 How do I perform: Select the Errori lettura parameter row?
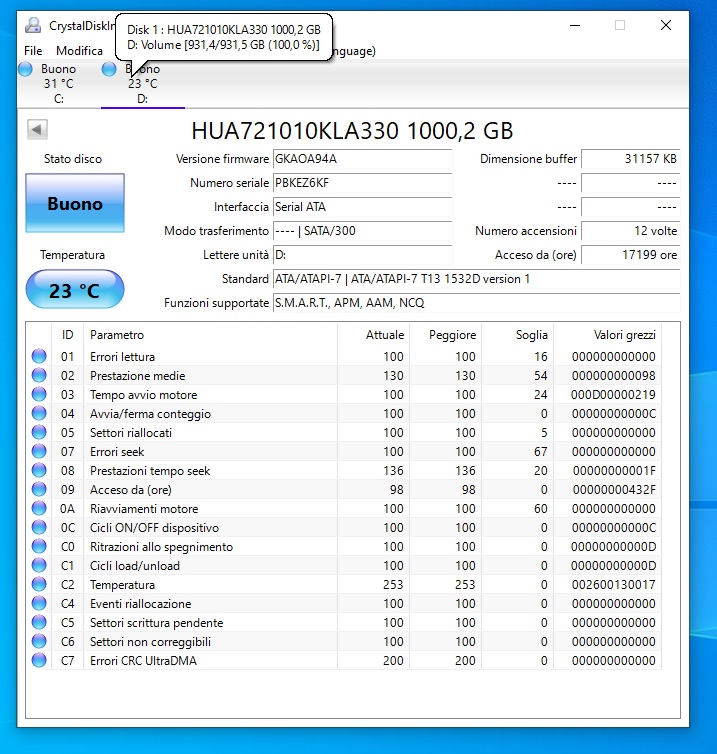click(x=344, y=356)
